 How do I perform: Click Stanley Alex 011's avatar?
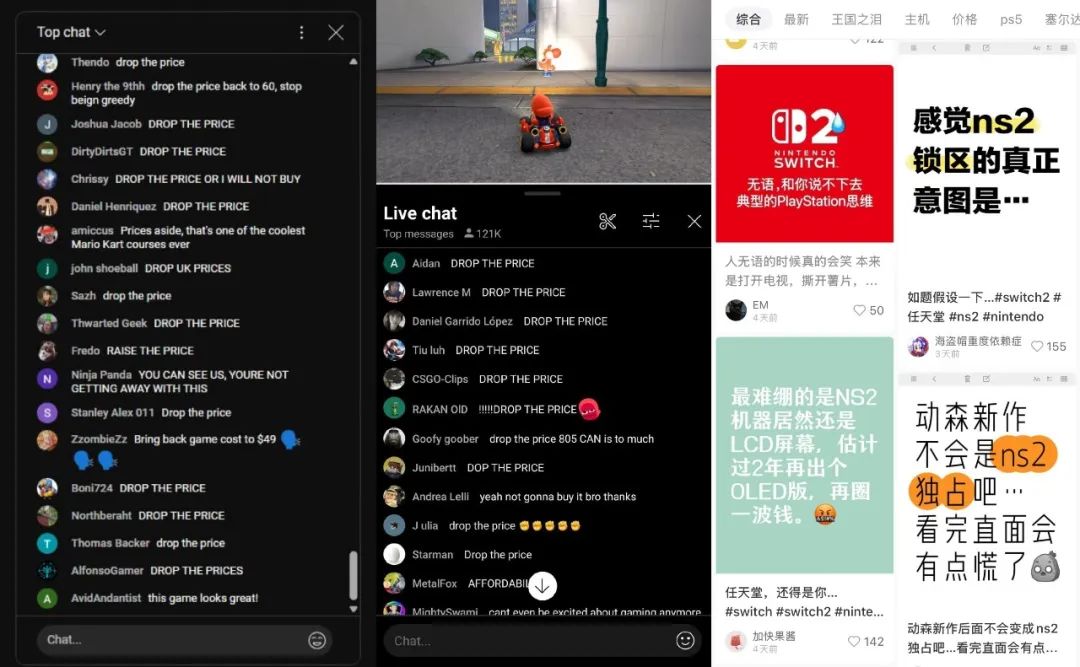click(x=47, y=413)
